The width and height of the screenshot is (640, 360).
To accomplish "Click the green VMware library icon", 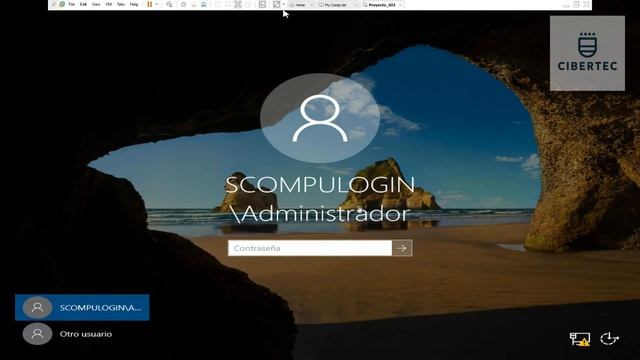I will (62, 4).
